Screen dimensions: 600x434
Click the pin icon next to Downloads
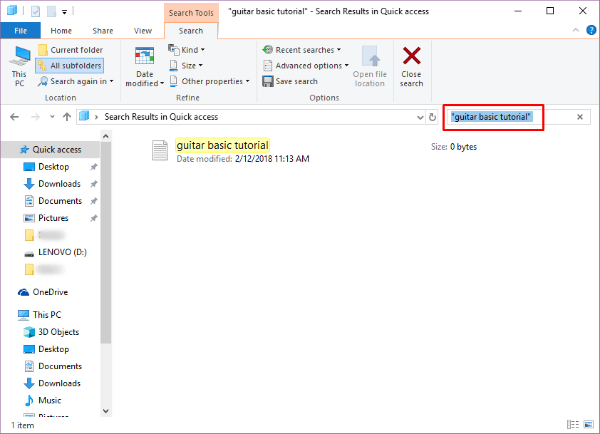pyautogui.click(x=93, y=184)
